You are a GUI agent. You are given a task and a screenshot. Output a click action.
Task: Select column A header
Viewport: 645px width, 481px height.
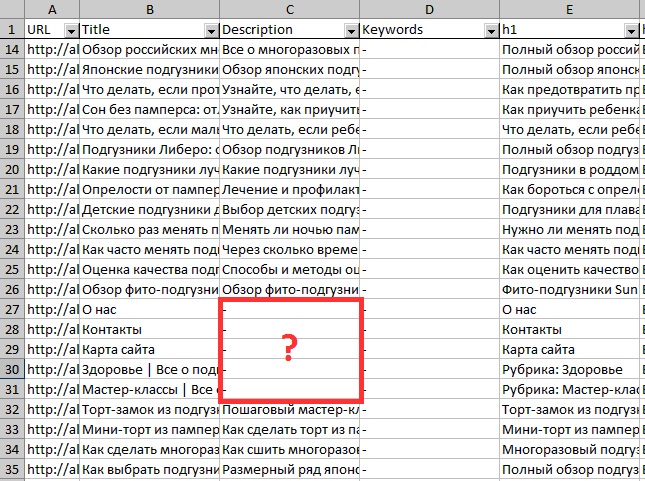pyautogui.click(x=52, y=9)
